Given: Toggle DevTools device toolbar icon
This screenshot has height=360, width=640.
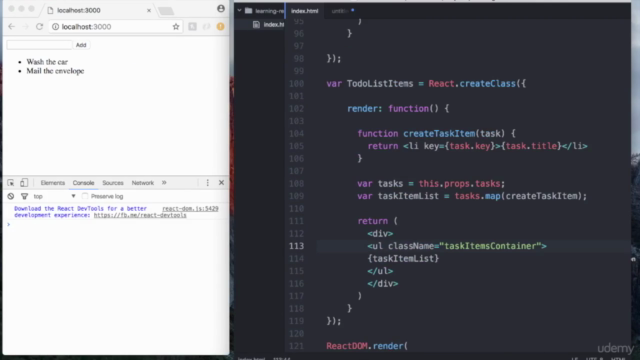Looking at the screenshot, I should point(24,183).
